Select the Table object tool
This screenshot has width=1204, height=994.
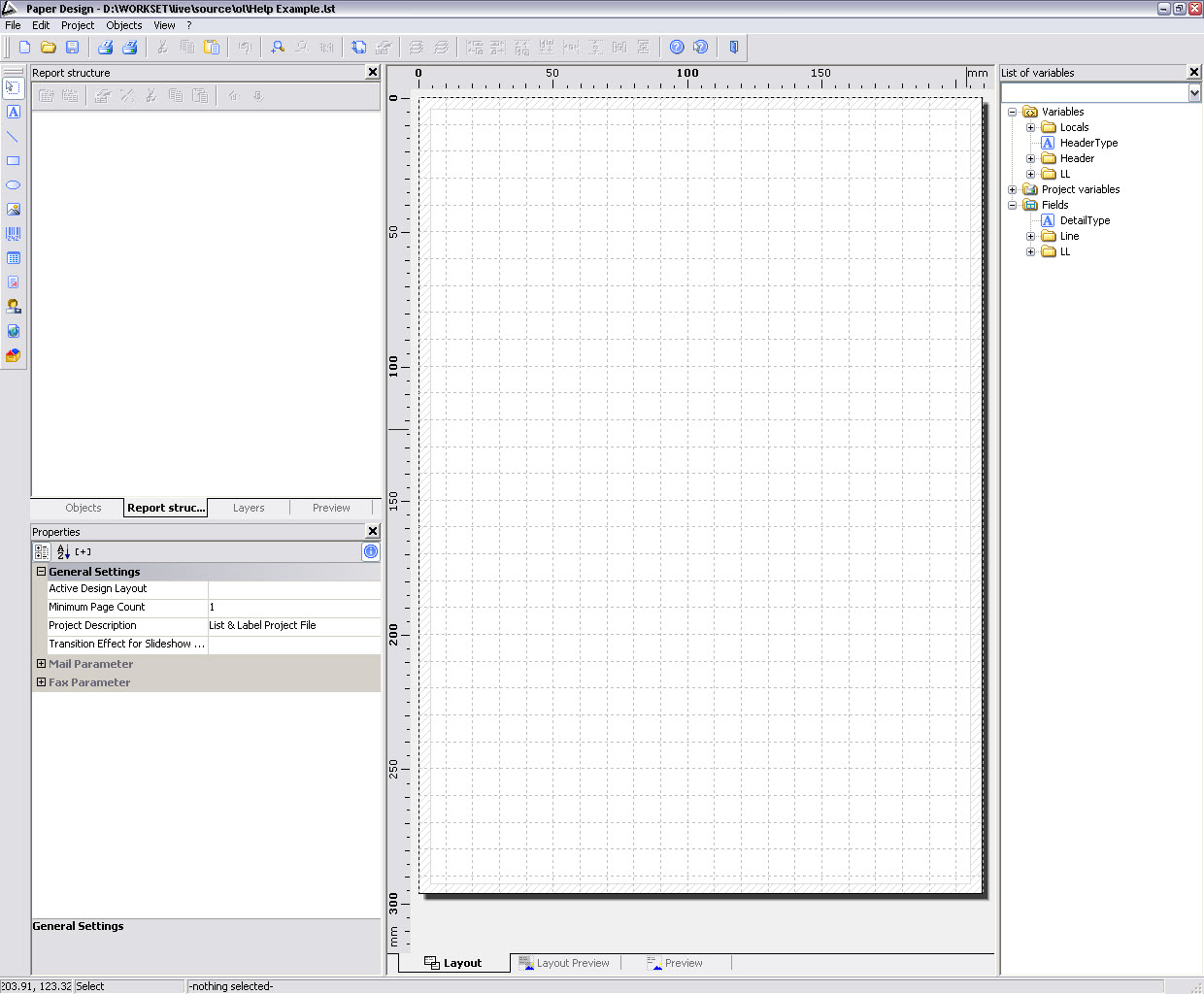(13, 258)
